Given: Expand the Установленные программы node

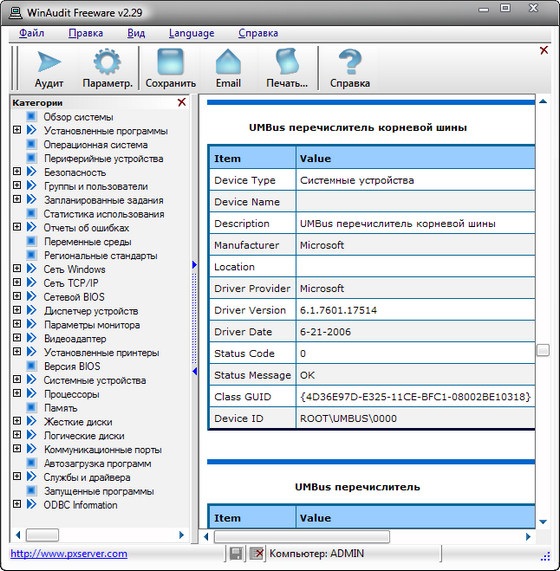Looking at the screenshot, I should (x=17, y=130).
